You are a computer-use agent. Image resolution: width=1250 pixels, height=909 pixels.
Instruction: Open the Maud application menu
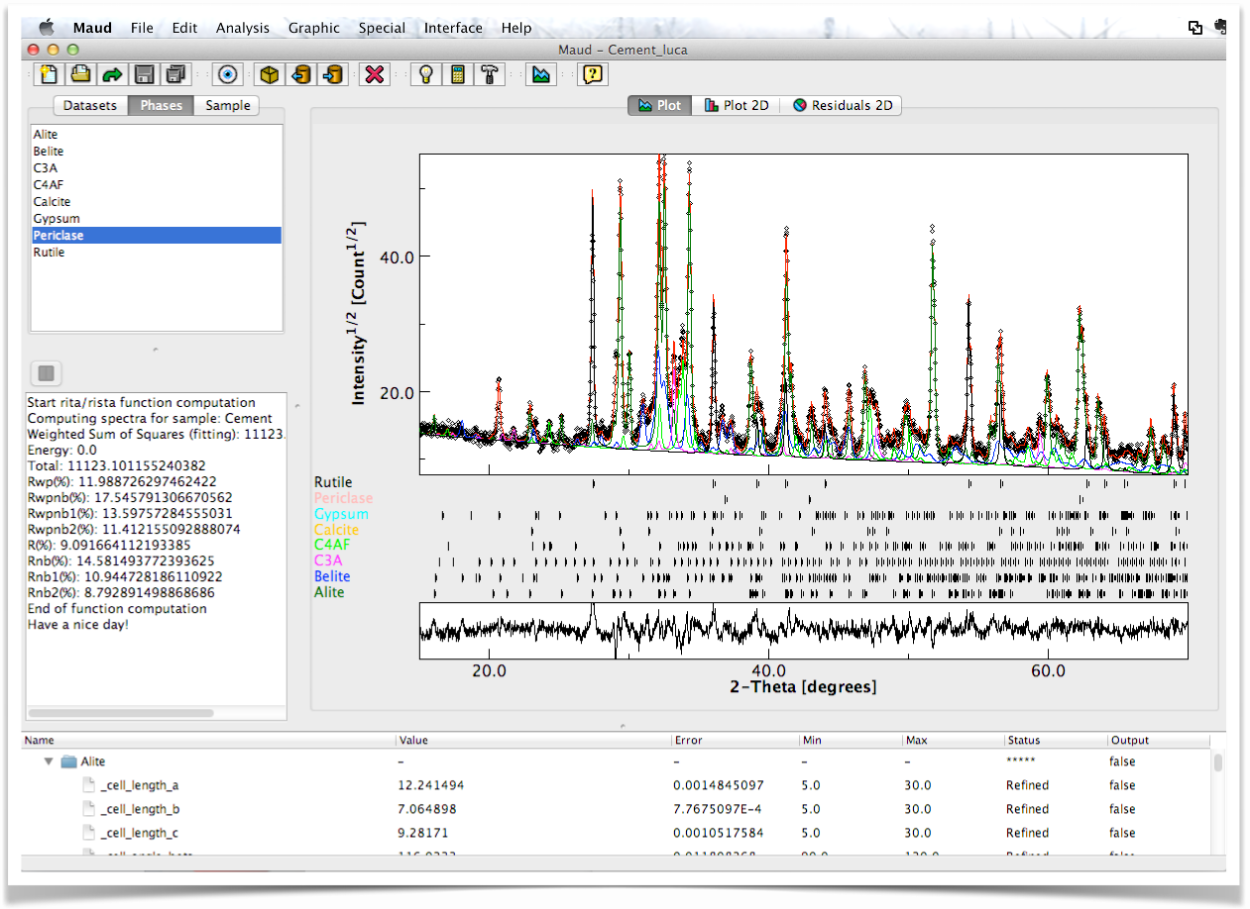pyautogui.click(x=92, y=28)
